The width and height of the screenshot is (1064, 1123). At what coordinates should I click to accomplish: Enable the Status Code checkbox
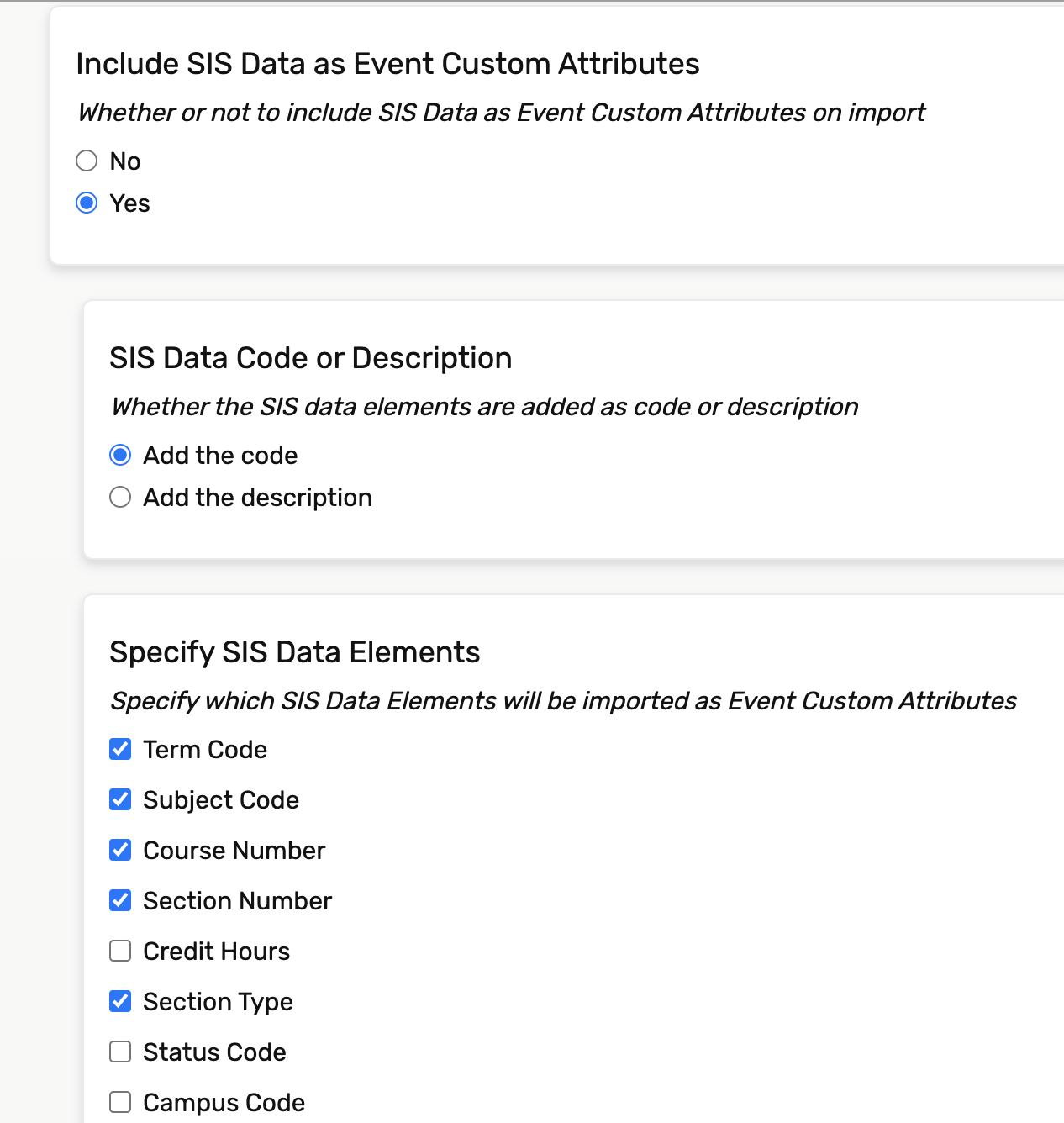(120, 1052)
